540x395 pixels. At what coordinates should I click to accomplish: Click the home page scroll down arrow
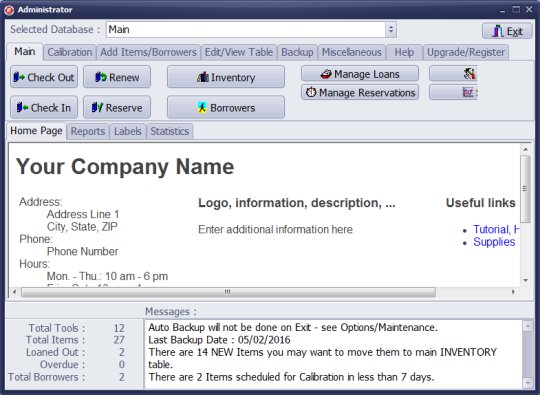(x=525, y=280)
